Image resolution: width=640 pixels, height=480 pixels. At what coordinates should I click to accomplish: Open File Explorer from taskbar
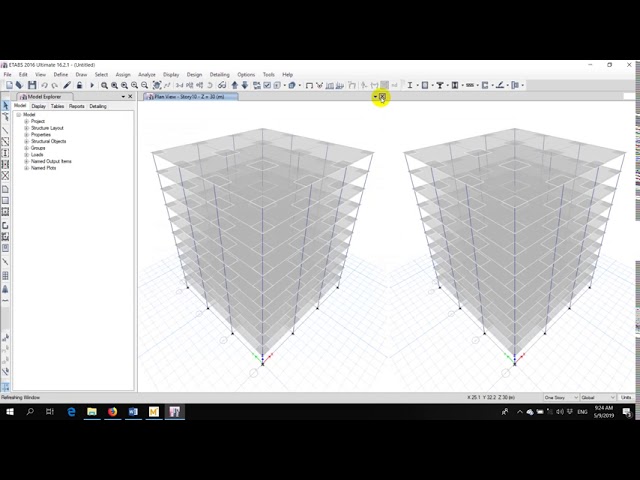[92, 412]
